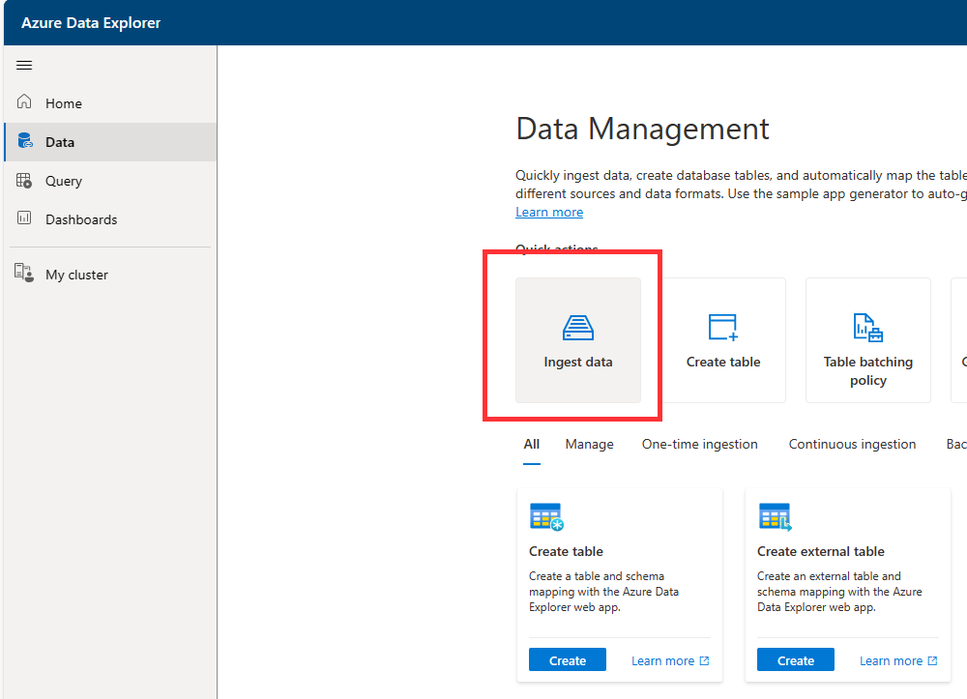Image resolution: width=967 pixels, height=699 pixels.
Task: Click the Create external table card title
Action: (x=820, y=552)
